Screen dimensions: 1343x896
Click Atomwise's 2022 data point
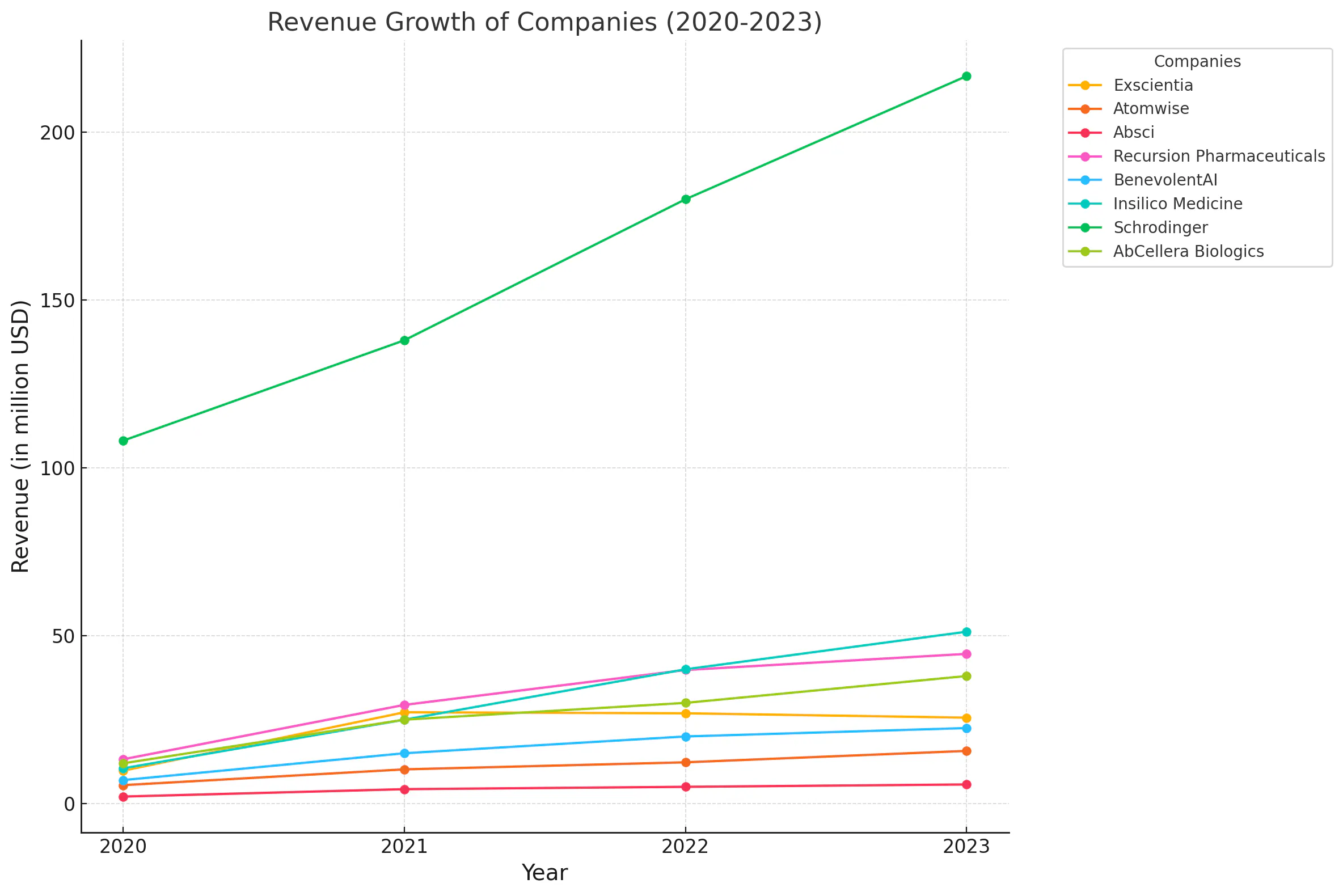coord(686,762)
